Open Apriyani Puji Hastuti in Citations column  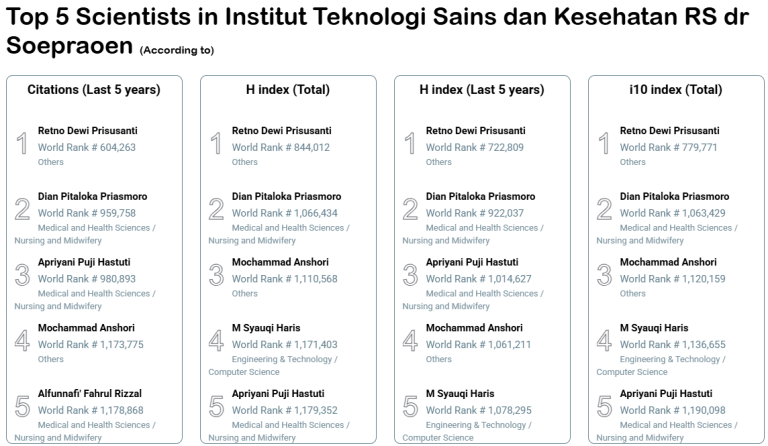pos(86,263)
